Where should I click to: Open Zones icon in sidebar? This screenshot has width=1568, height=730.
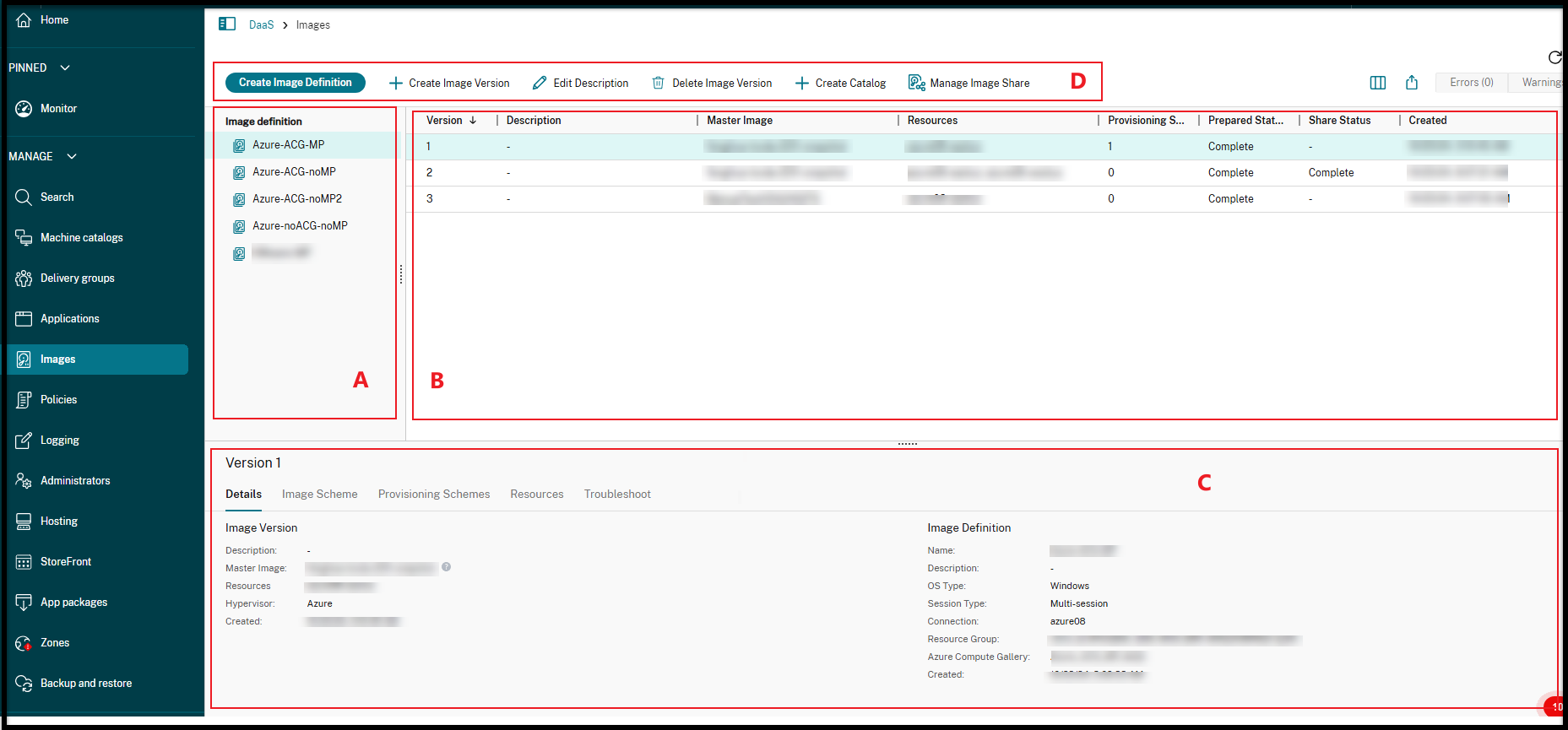point(24,642)
